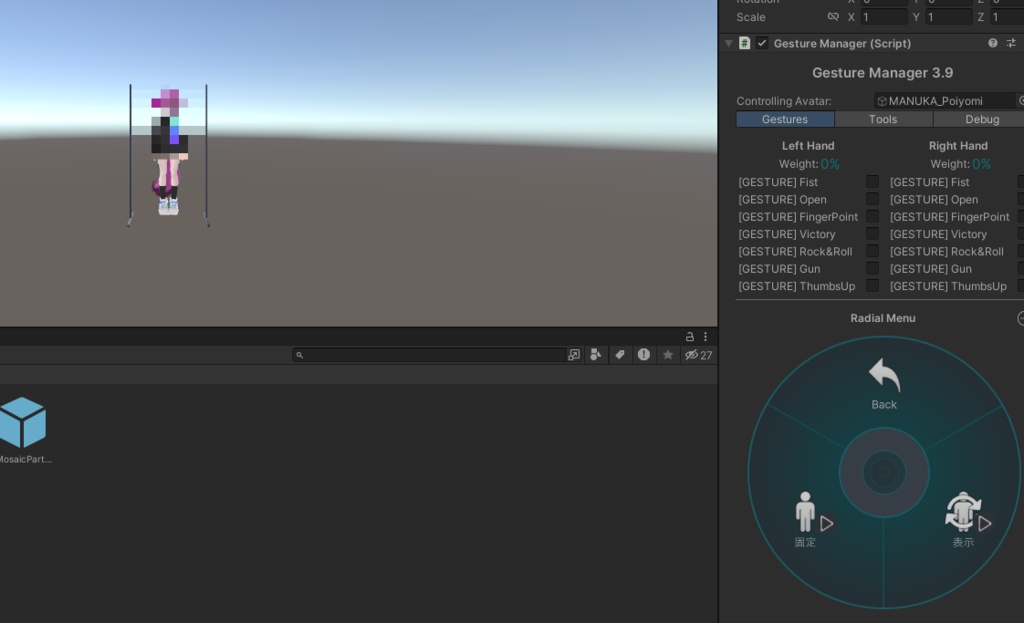The height and width of the screenshot is (623, 1024).
Task: Click the Right Hand [GESTURE] ThumbsUp label
Action: tap(948, 286)
